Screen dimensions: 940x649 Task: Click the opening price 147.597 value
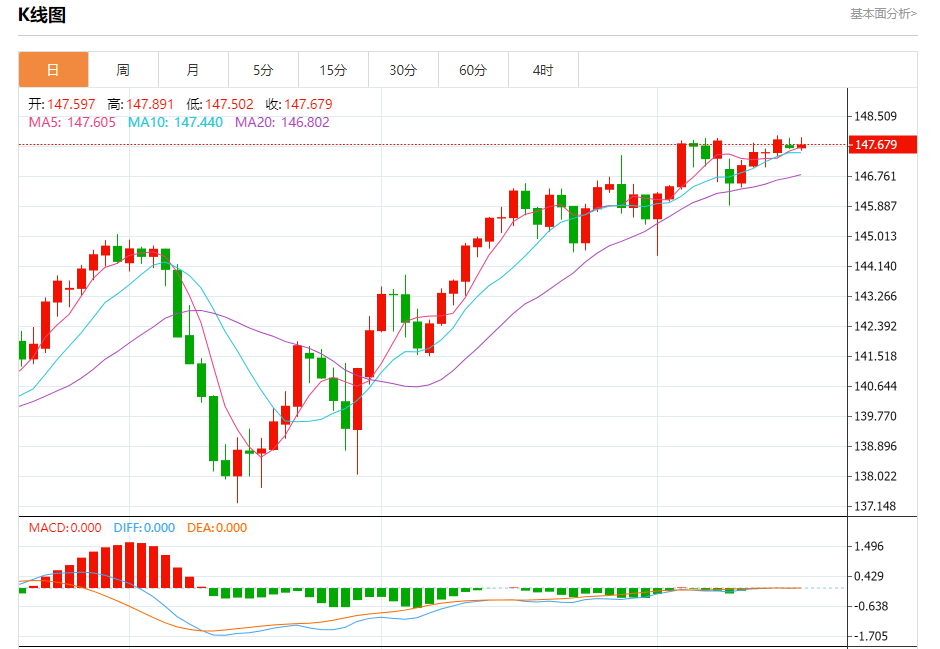71,104
